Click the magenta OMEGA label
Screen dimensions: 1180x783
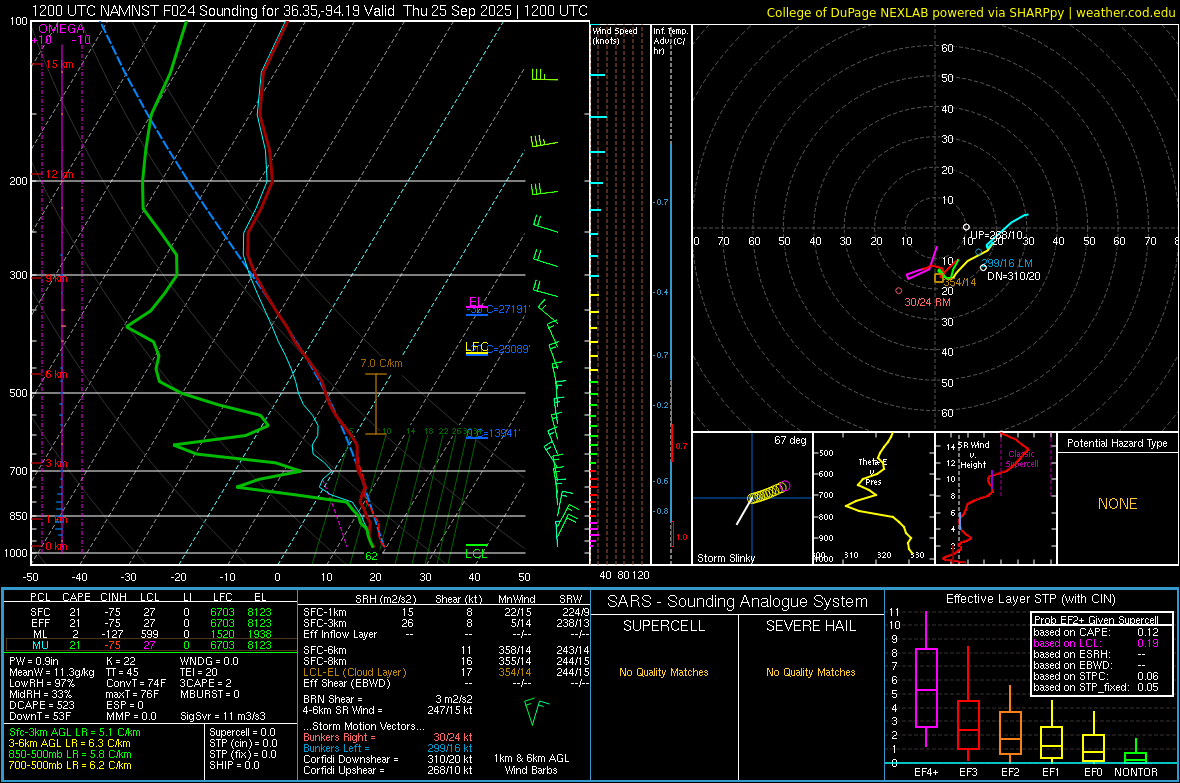[x=61, y=29]
